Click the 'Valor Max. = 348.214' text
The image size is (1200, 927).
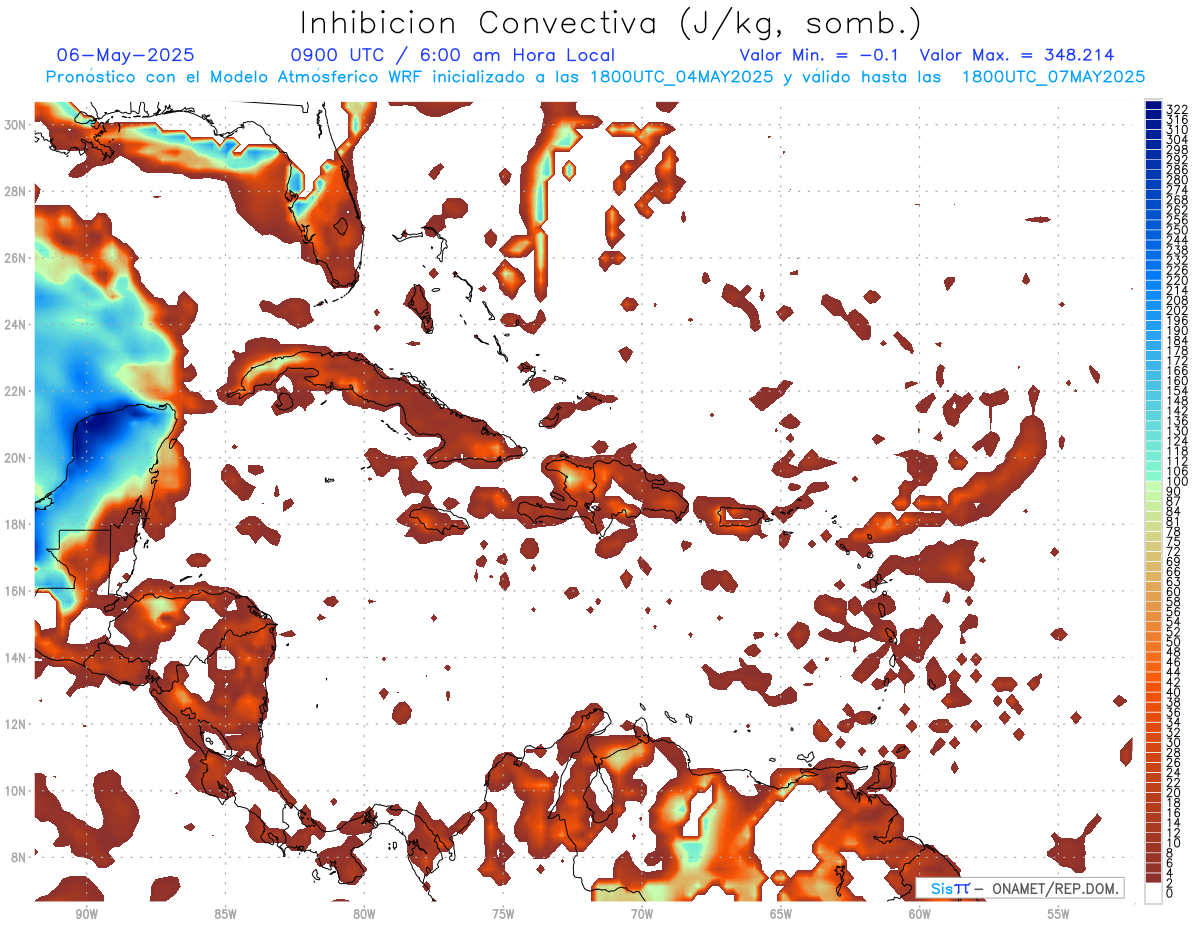[x=1017, y=55]
